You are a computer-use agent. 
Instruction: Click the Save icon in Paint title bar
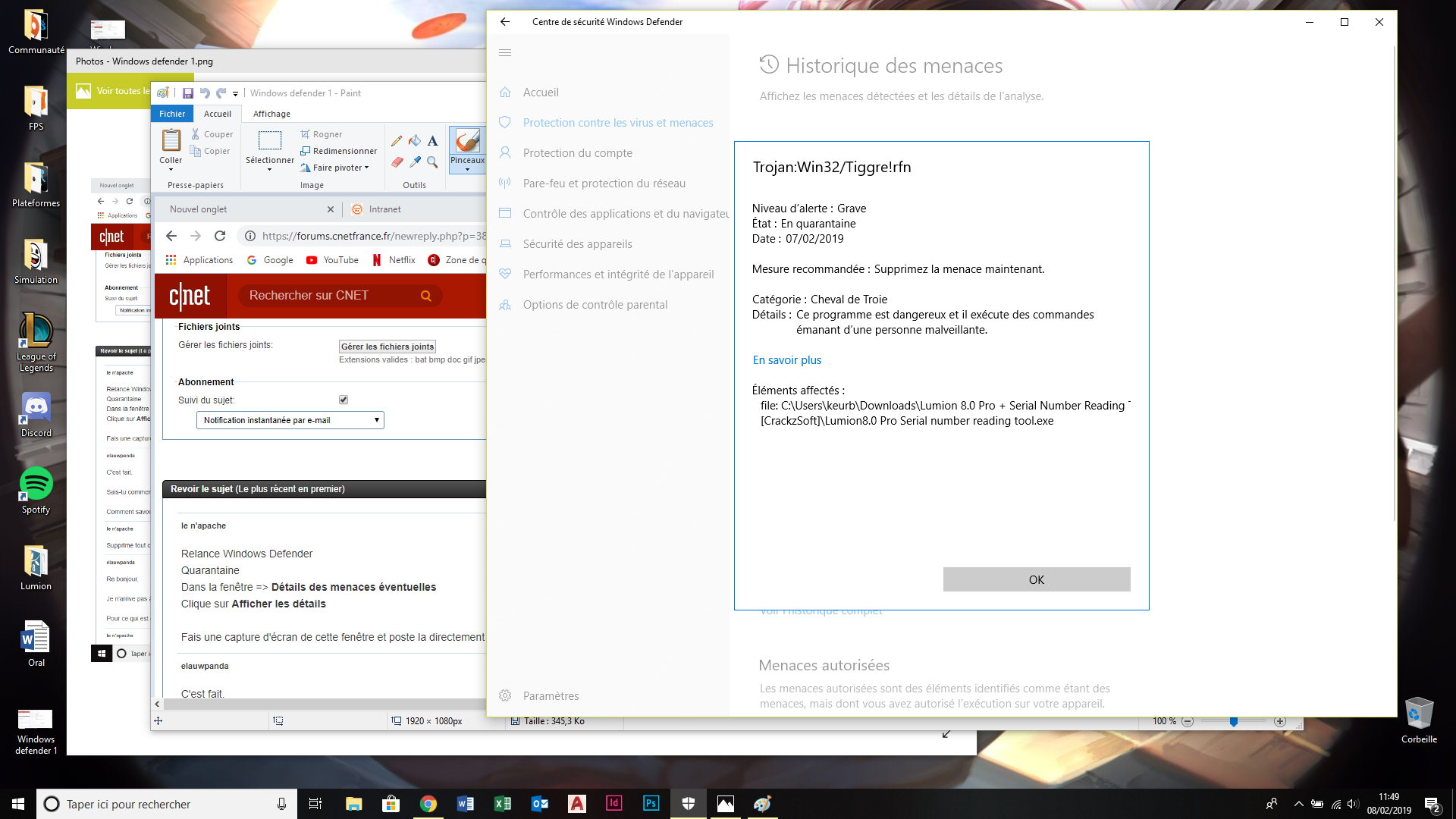pos(187,93)
